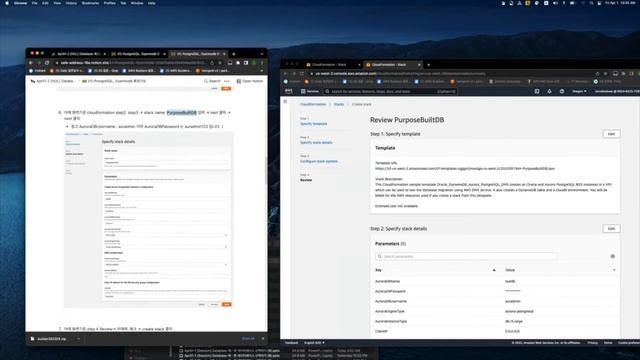This screenshot has height=360, width=640.
Task: Open the three-dots menu on the Notion page
Action: (x=227, y=81)
